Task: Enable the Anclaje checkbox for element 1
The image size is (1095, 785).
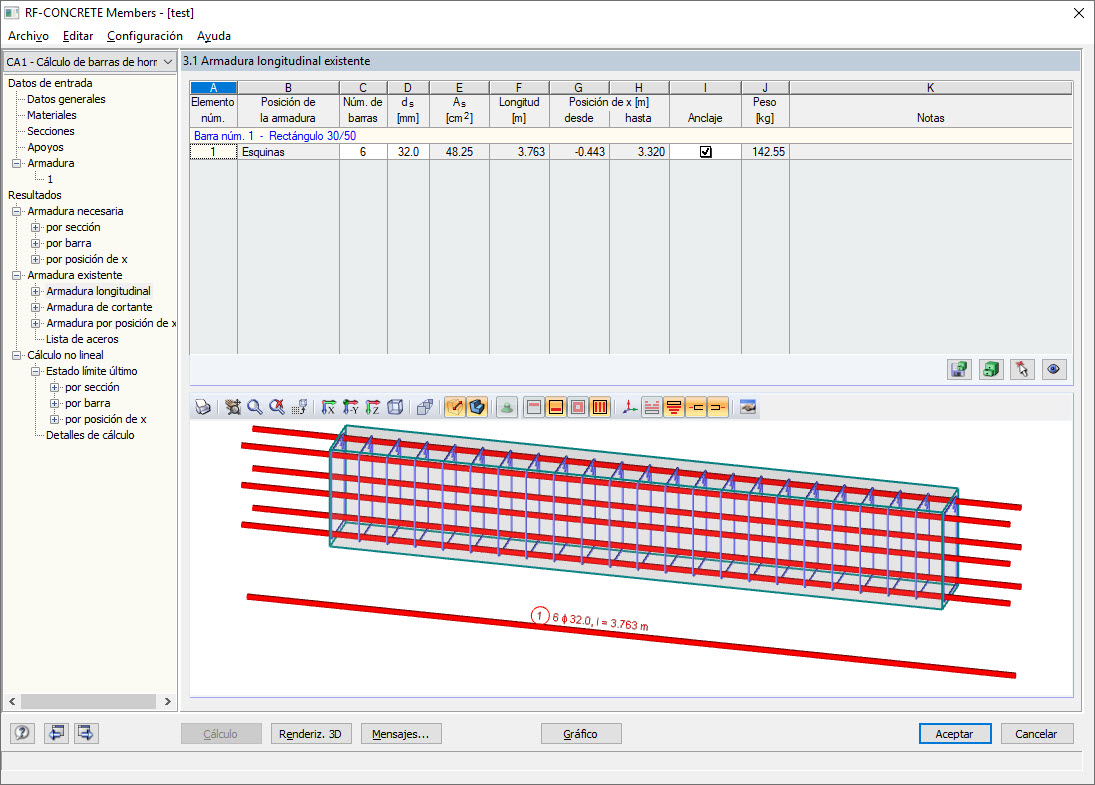Action: pyautogui.click(x=705, y=151)
